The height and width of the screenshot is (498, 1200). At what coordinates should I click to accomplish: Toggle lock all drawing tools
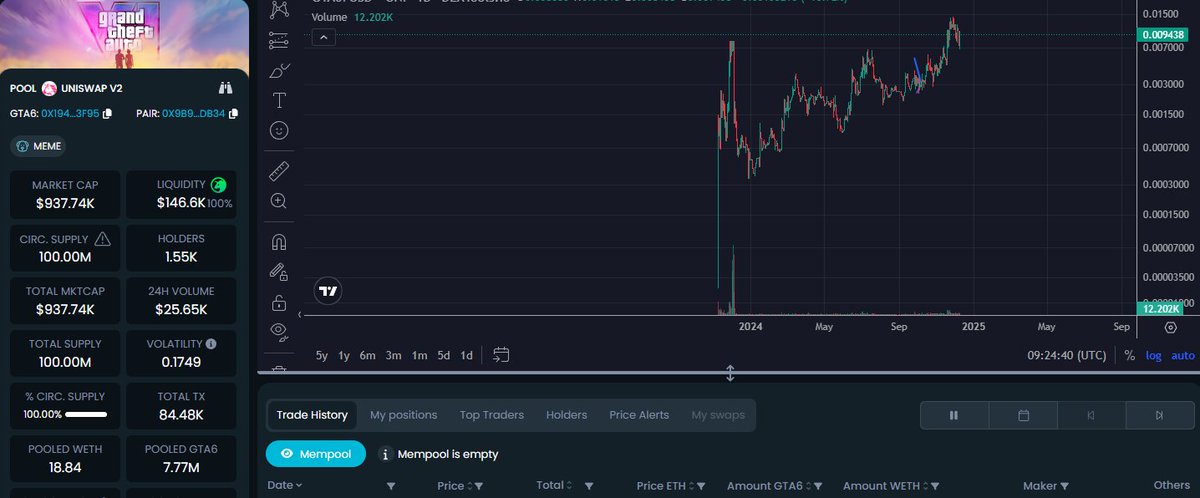pos(279,302)
